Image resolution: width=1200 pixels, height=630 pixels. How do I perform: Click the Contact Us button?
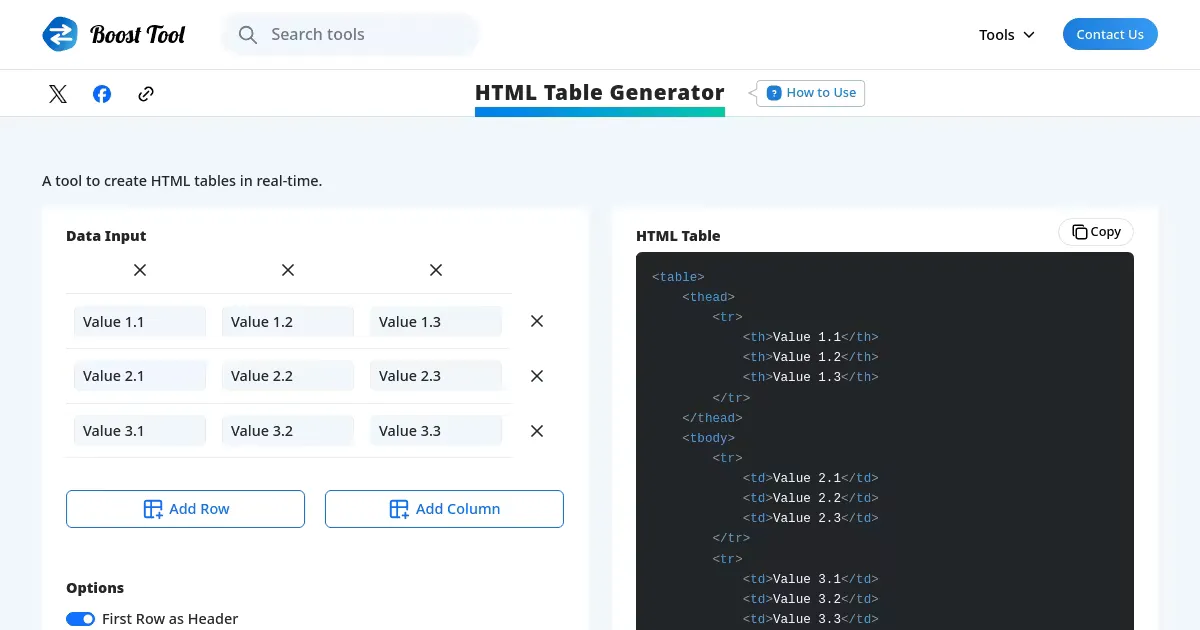(1110, 34)
